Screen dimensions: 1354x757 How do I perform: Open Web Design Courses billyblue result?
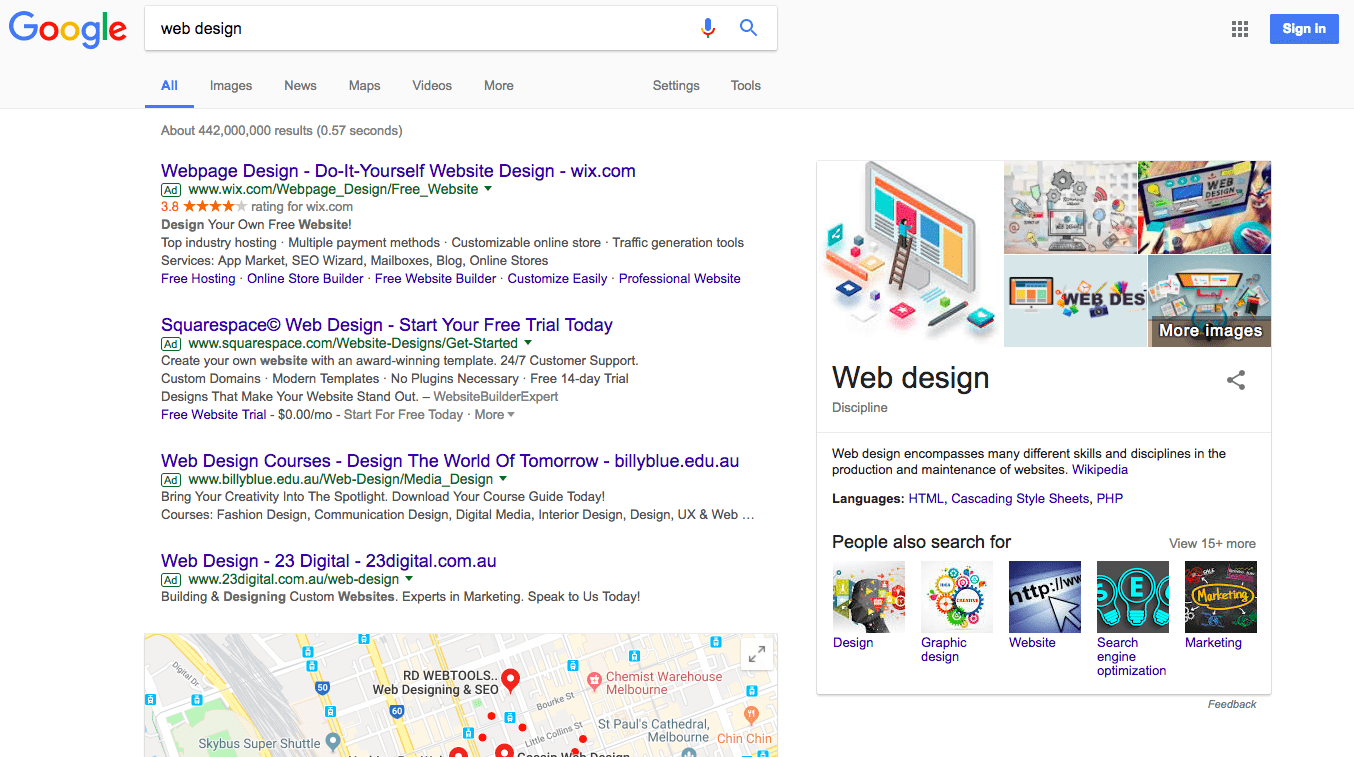450,461
